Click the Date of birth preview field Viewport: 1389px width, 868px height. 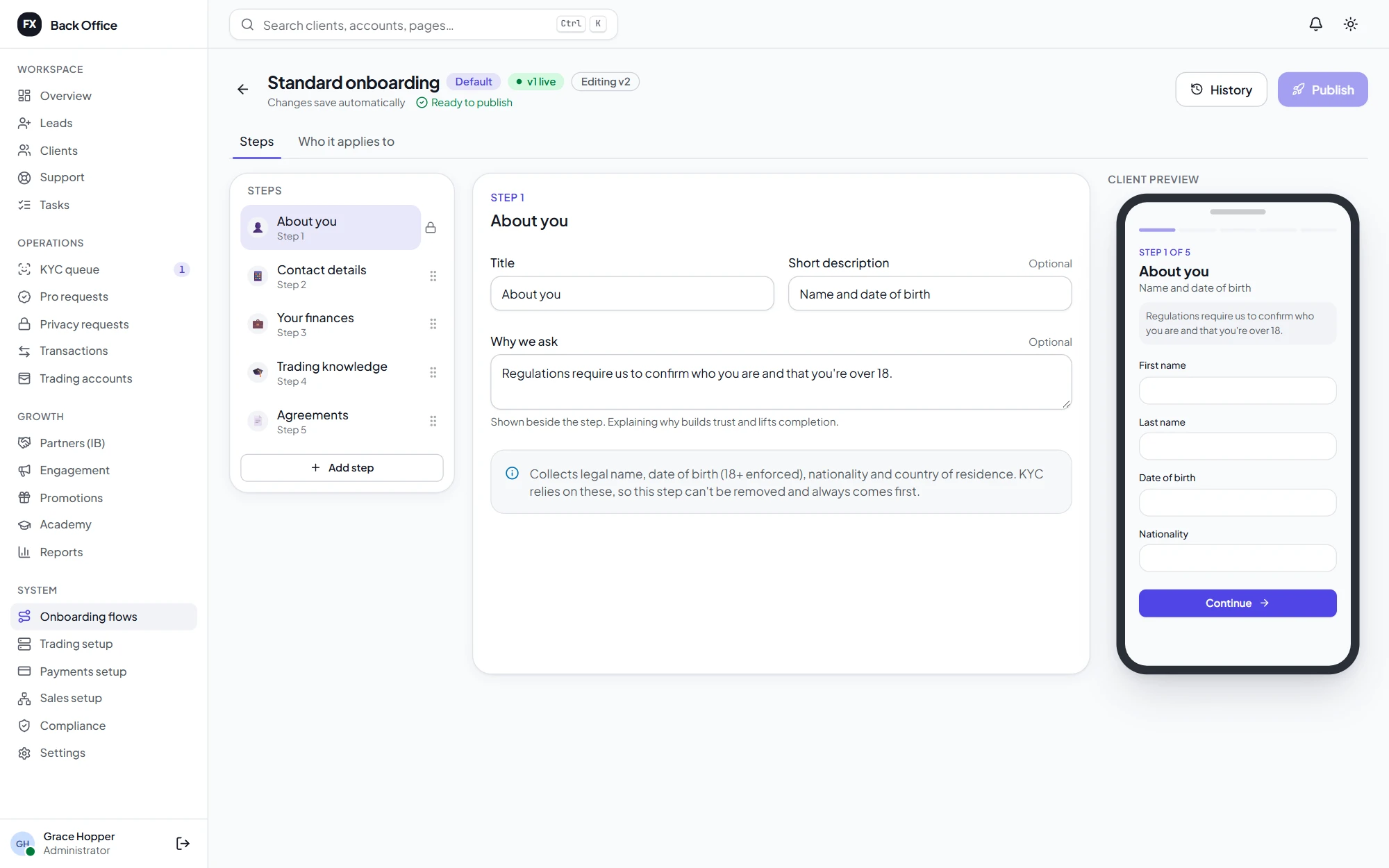coord(1237,503)
